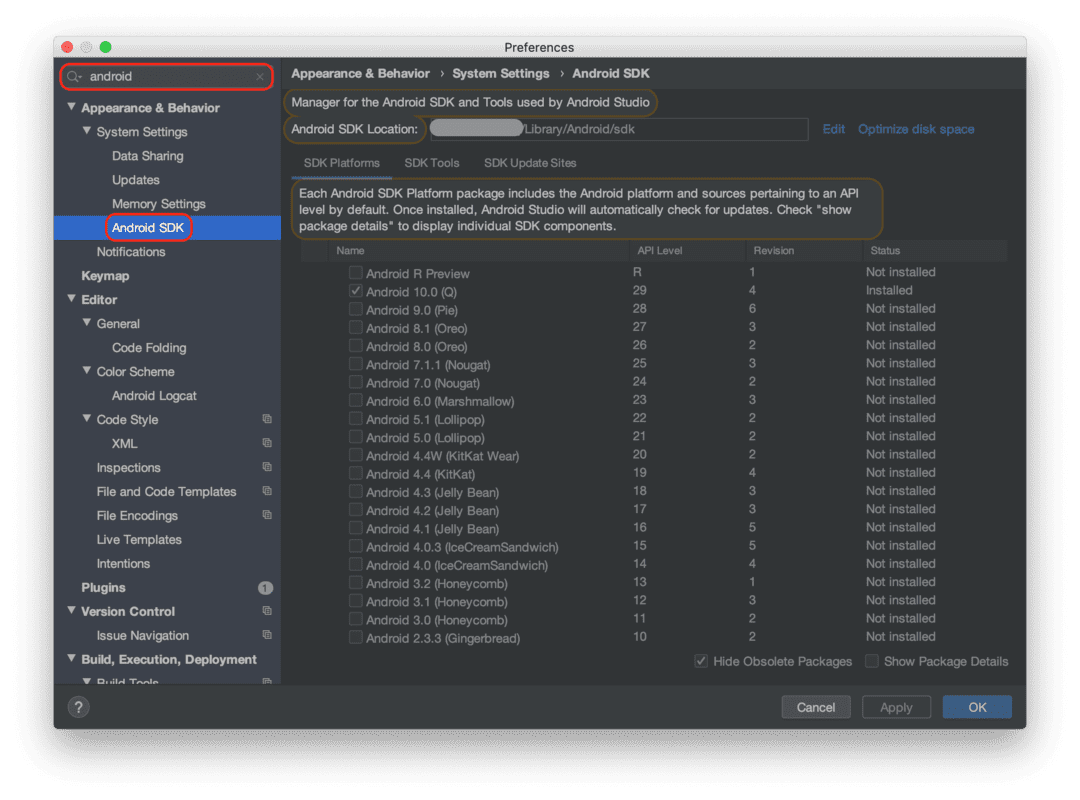The height and width of the screenshot is (800, 1080).
Task: Switch to the SDK Tools tab
Action: click(432, 163)
